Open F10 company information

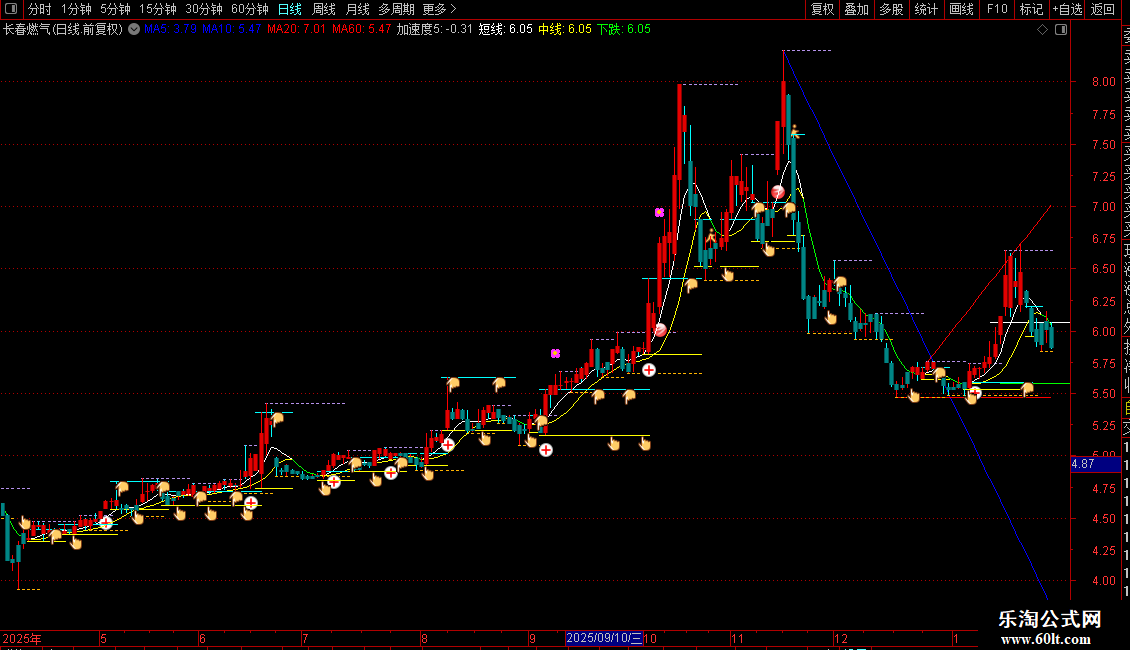[997, 9]
